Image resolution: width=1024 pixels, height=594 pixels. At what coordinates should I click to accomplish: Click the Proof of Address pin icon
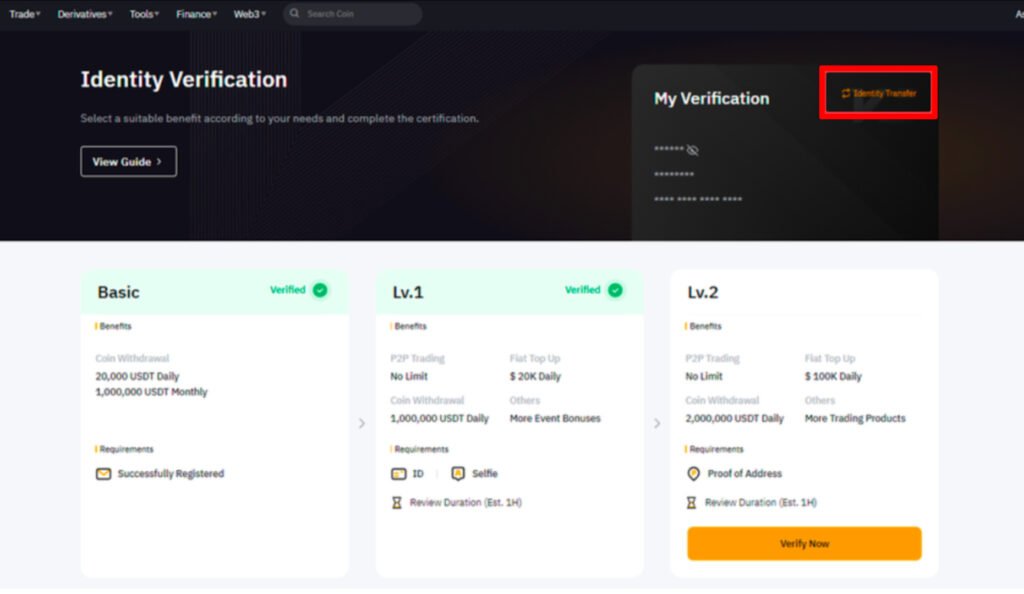pos(694,473)
